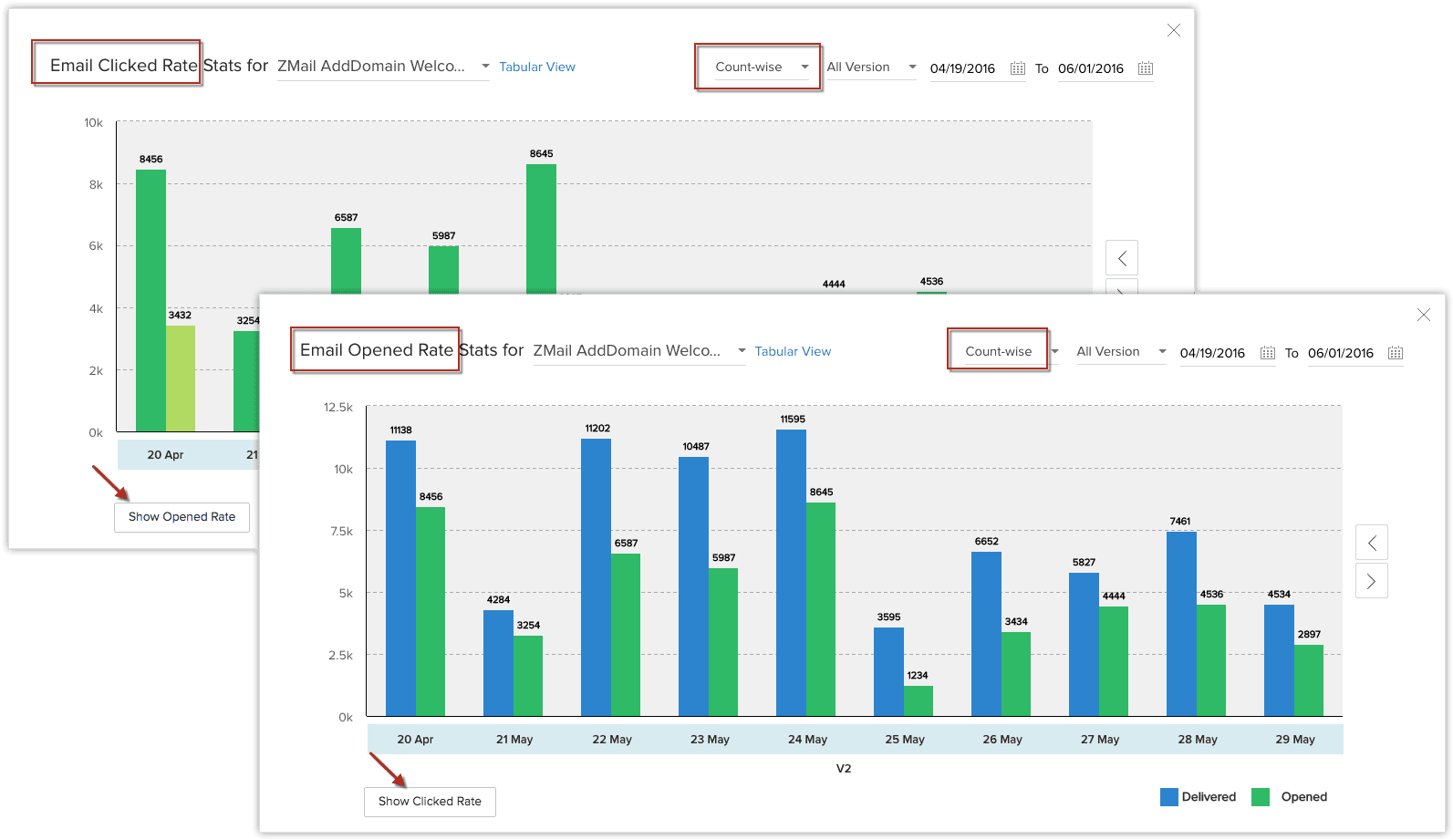Viewport: 1453px width, 840px height.
Task: Click the Show Clicked Rate button
Action: [430, 802]
